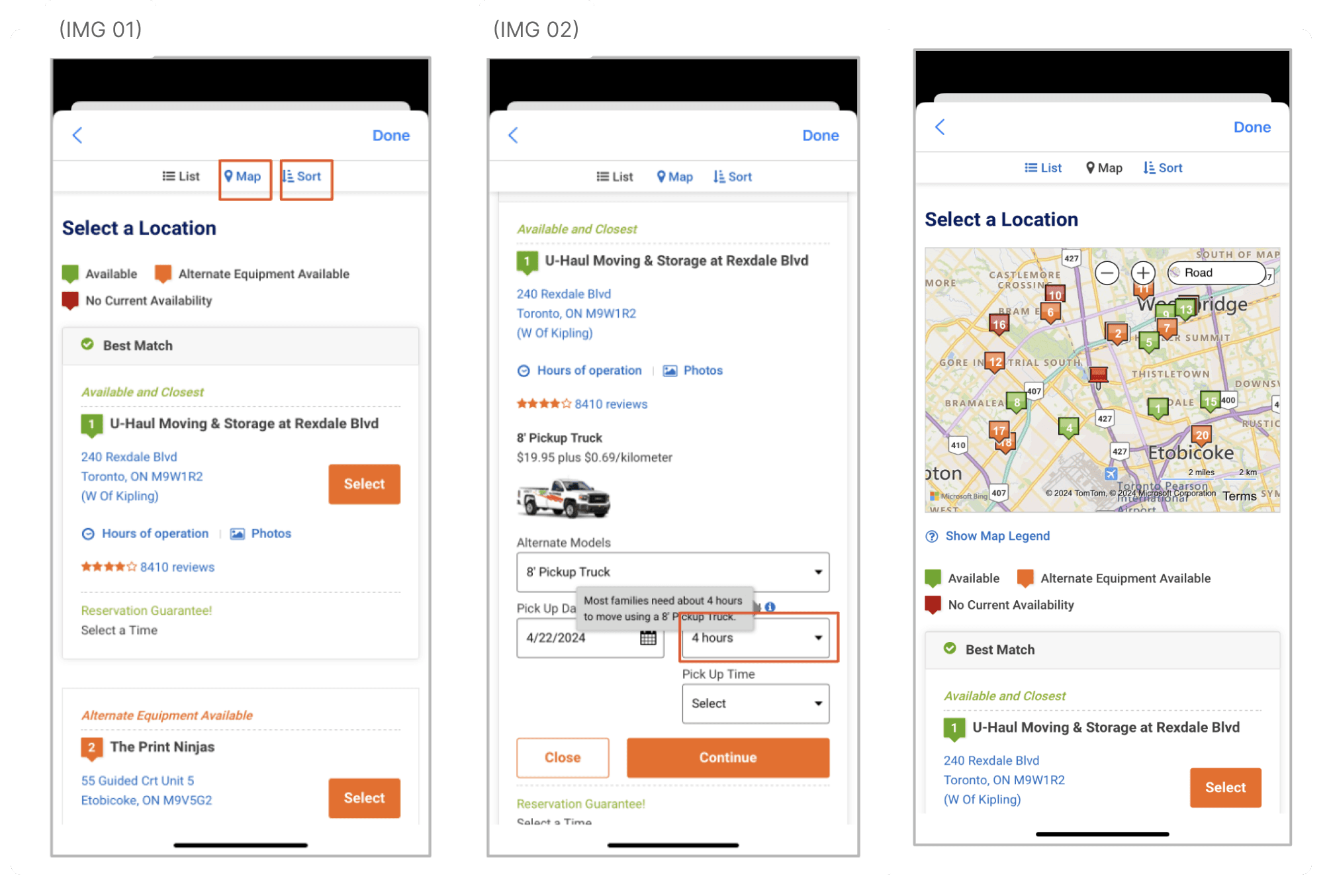Click the Close button in IMG 02
This screenshot has height=896, width=1329.
563,758
